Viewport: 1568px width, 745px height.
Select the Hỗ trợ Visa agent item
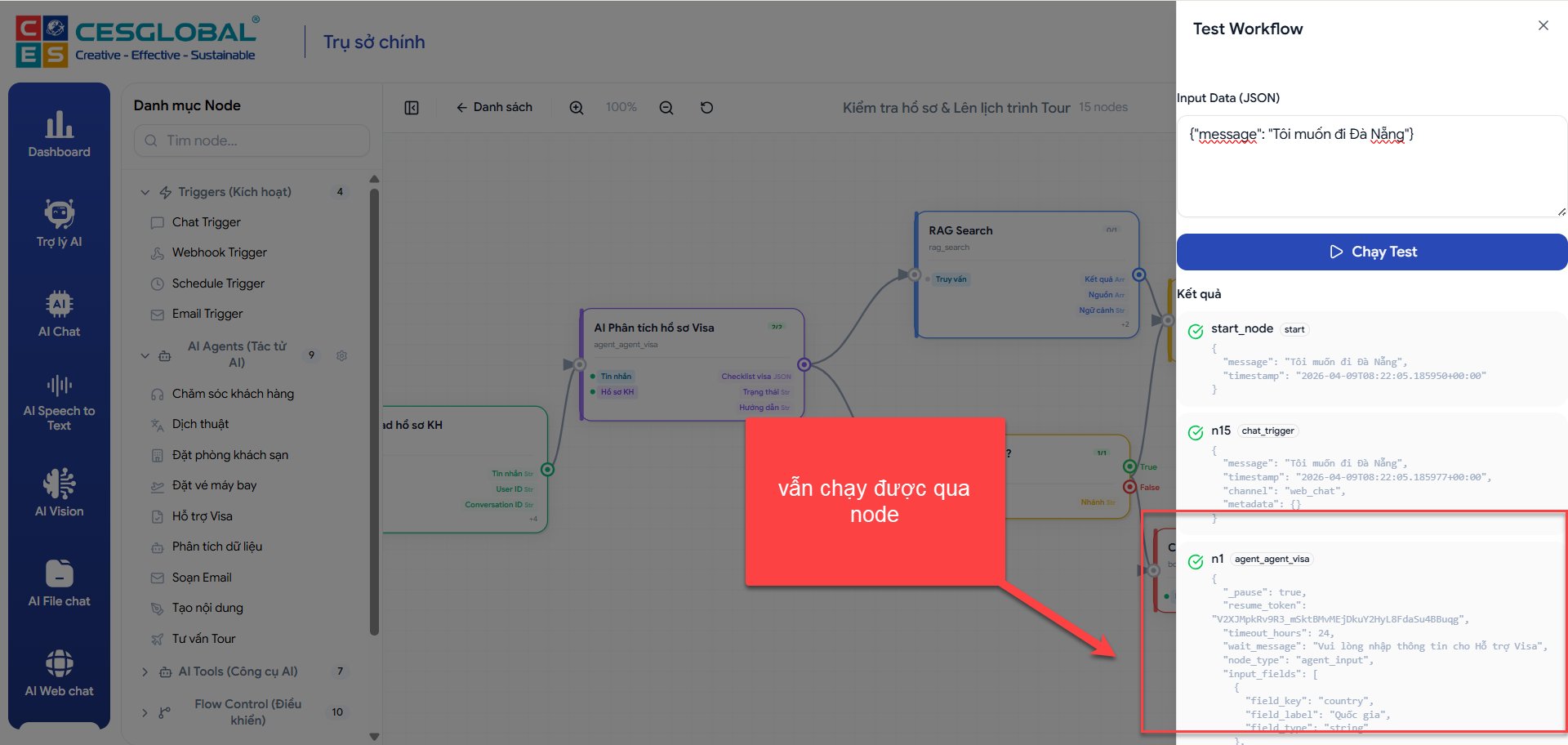(202, 516)
